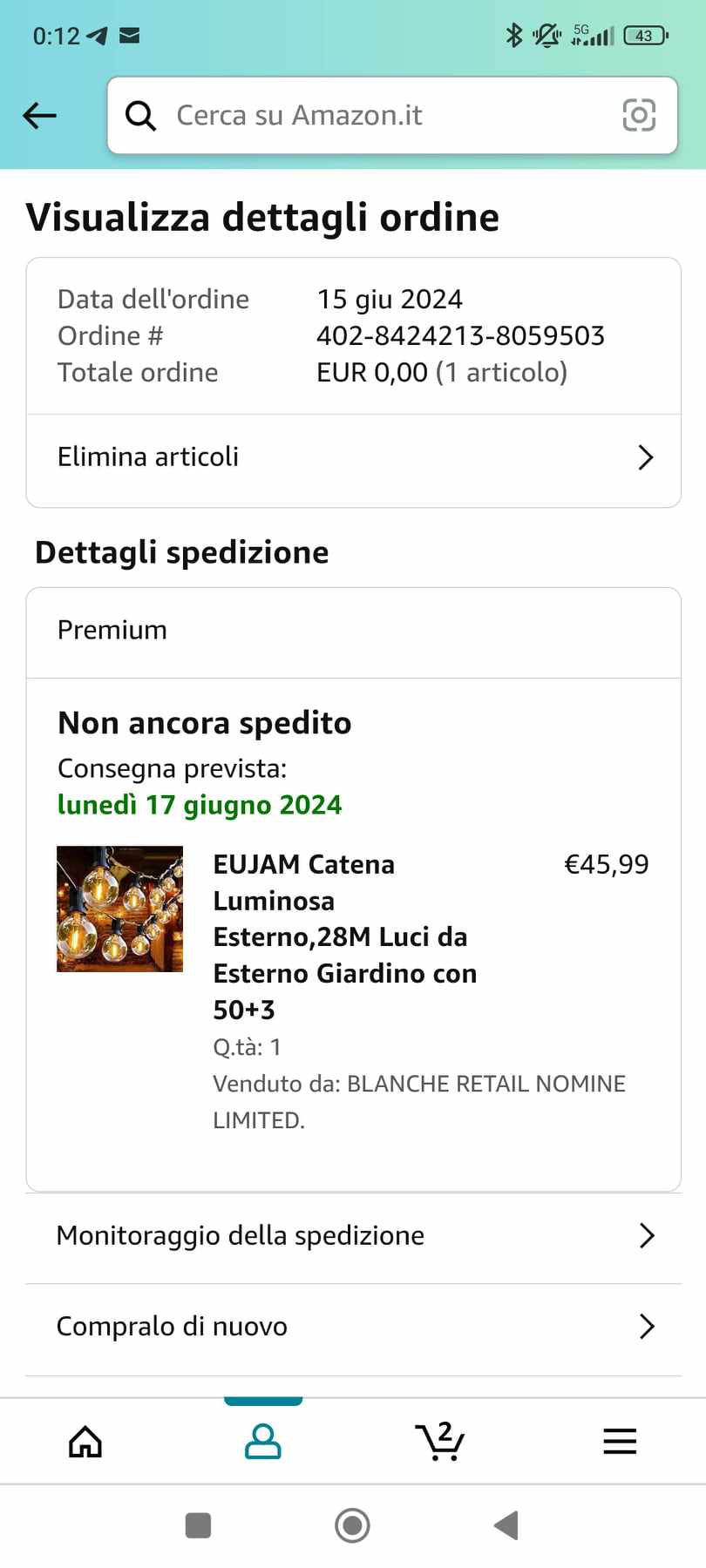
Task: Tap the Android home circle button
Action: click(353, 1525)
